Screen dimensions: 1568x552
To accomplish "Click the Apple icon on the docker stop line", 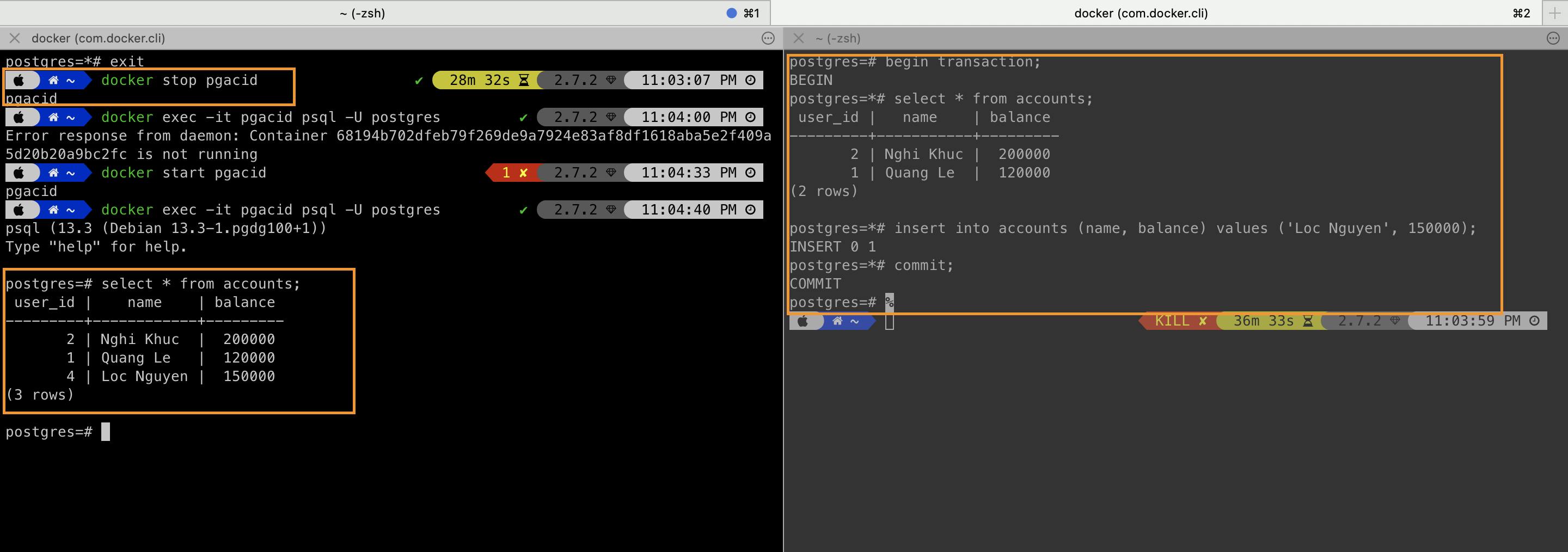I will (x=19, y=81).
